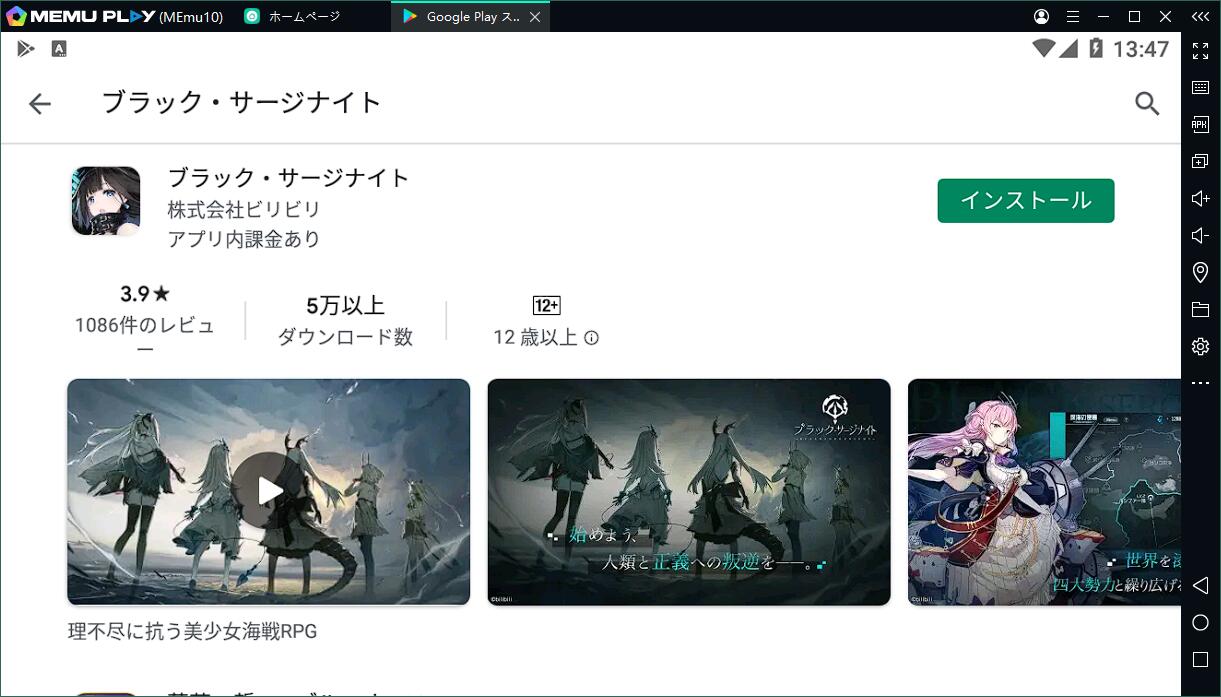Open MEmu settings gear

(1200, 347)
